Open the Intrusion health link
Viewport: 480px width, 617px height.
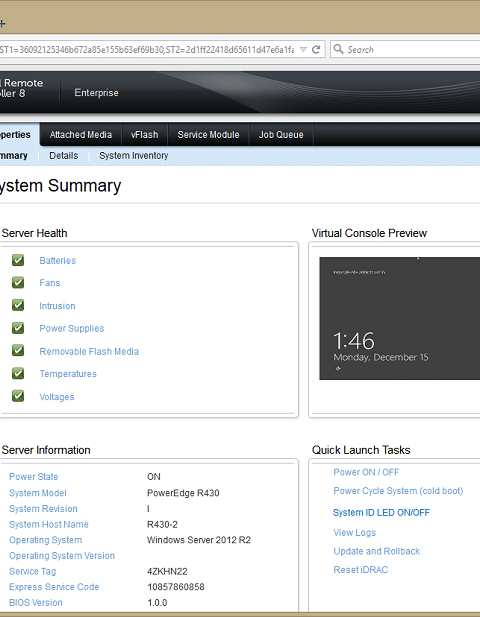click(x=57, y=306)
